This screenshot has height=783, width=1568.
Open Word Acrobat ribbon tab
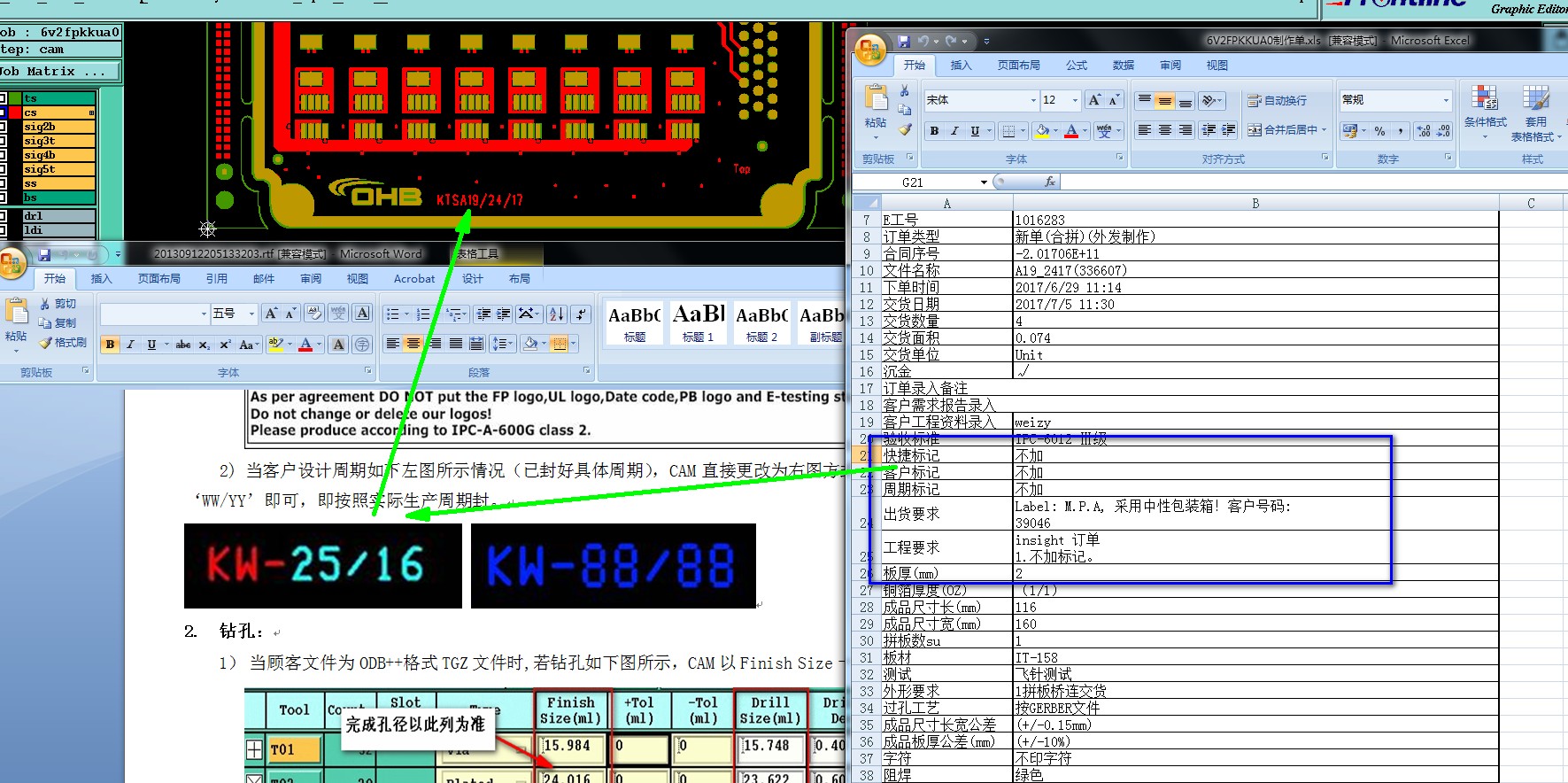click(414, 279)
